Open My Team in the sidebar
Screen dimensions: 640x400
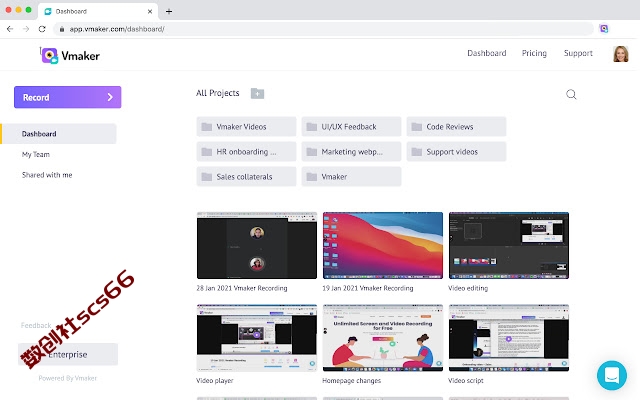tap(36, 154)
